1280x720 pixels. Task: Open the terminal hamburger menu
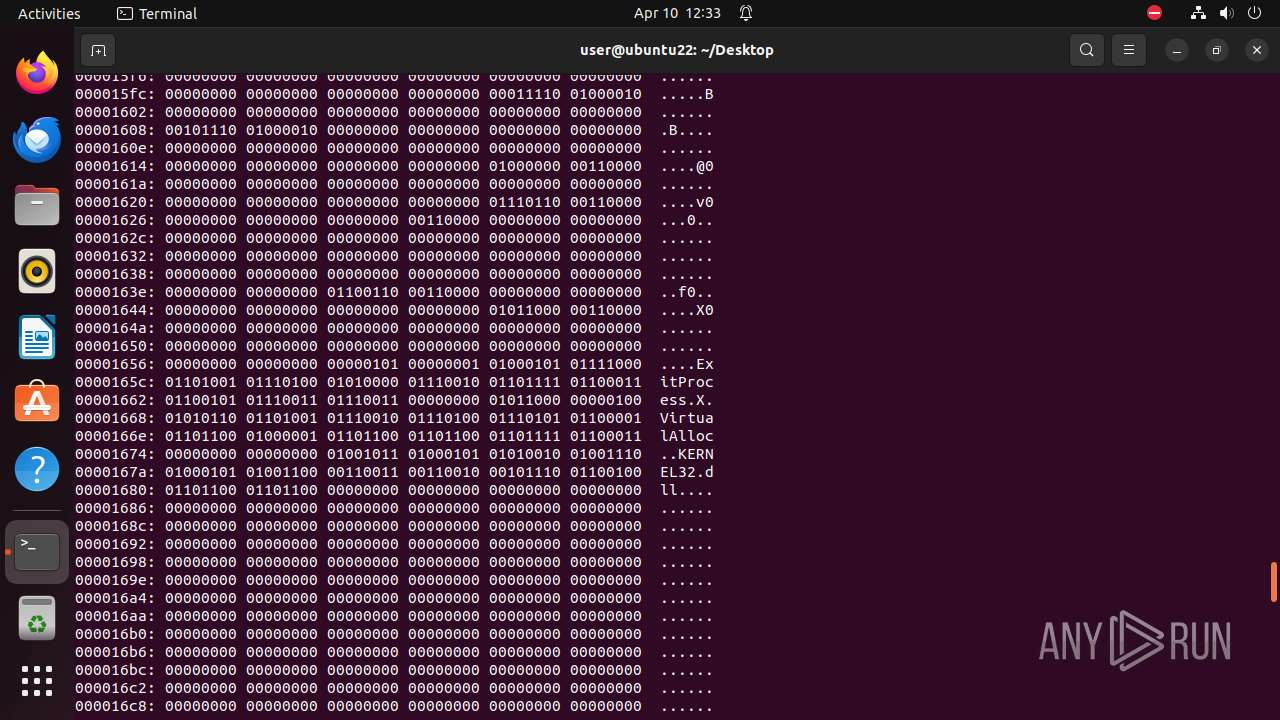(1129, 50)
